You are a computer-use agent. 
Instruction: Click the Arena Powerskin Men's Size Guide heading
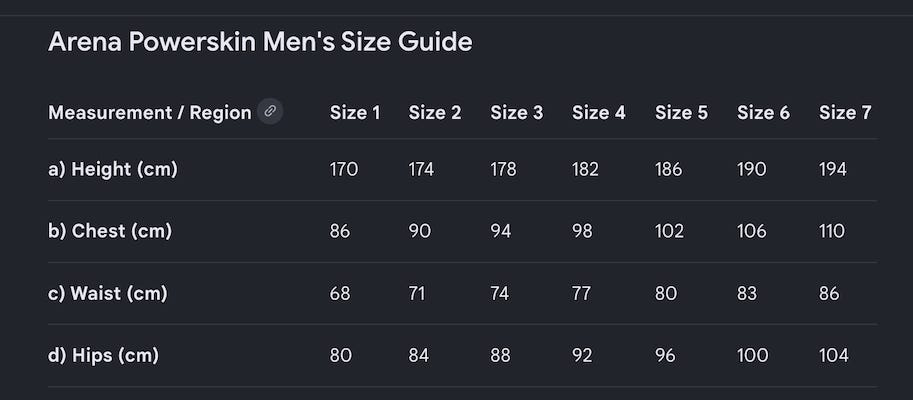[260, 43]
